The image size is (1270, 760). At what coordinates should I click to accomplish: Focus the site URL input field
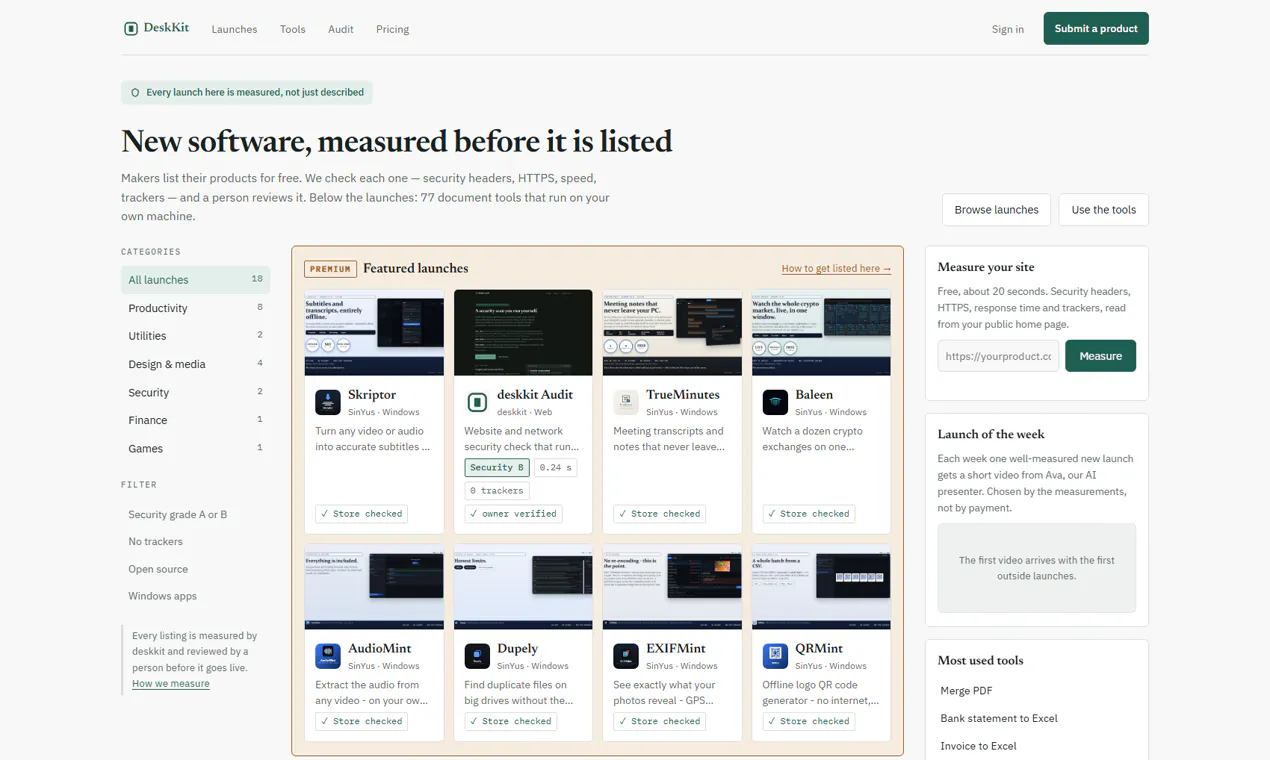point(998,356)
